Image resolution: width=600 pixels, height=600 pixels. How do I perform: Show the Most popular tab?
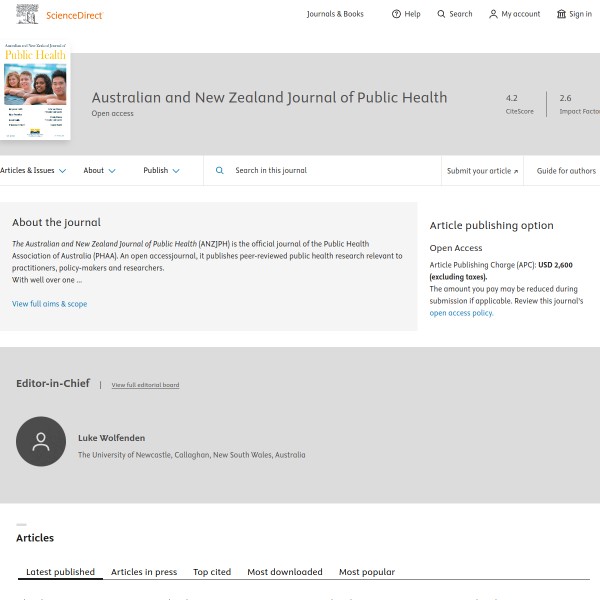click(x=367, y=572)
